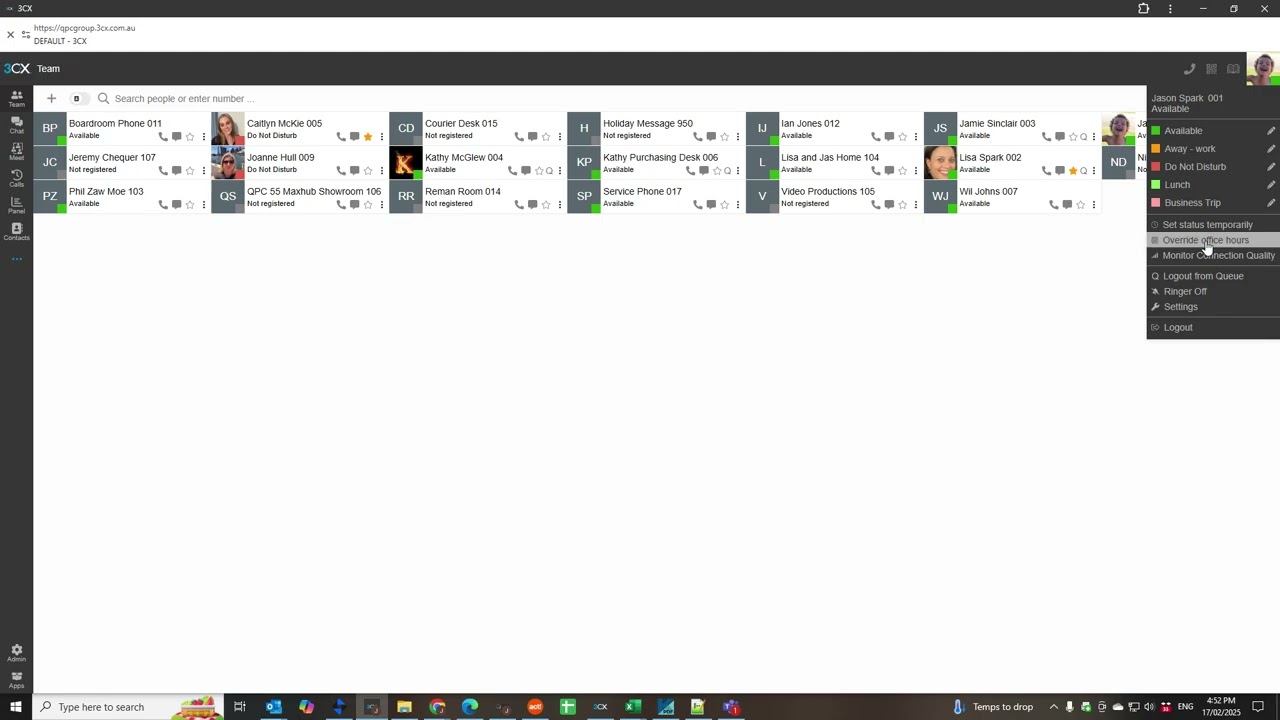Choose Logout from Queue in profile menu
The image size is (1280, 720).
click(x=1203, y=276)
